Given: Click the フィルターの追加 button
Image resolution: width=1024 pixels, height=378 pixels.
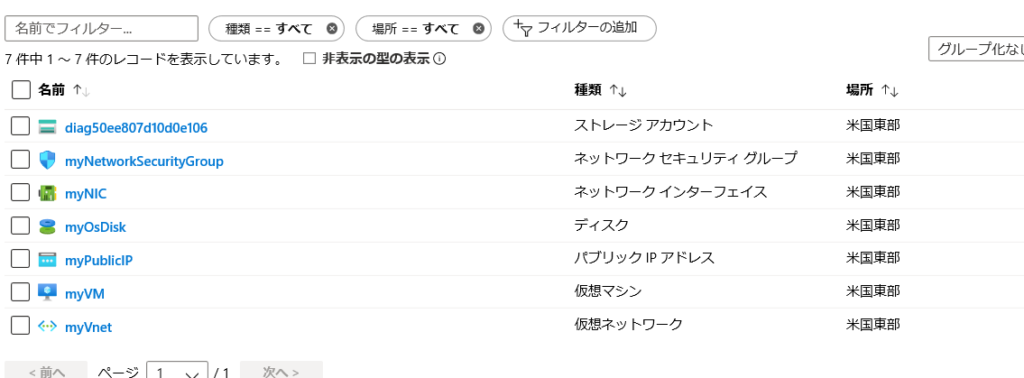Looking at the screenshot, I should pos(579,28).
